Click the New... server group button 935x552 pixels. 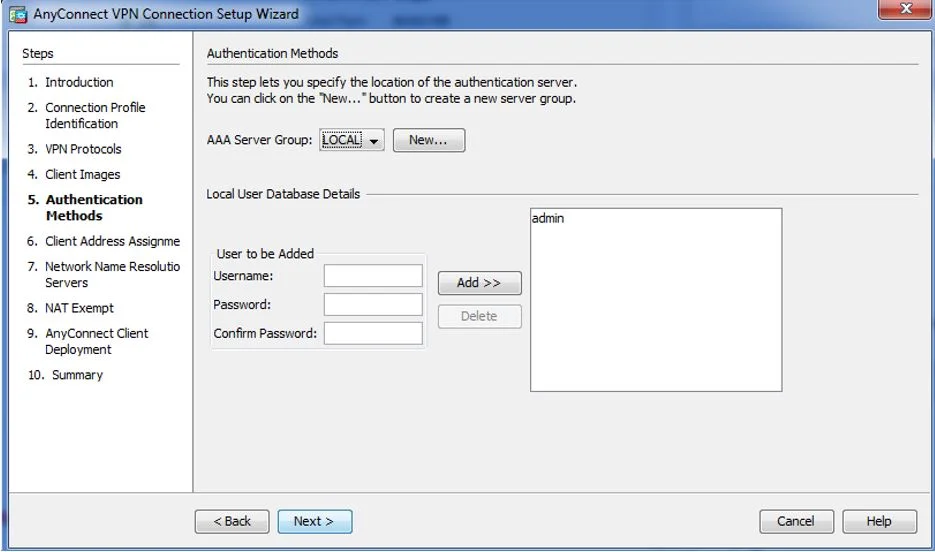[428, 140]
